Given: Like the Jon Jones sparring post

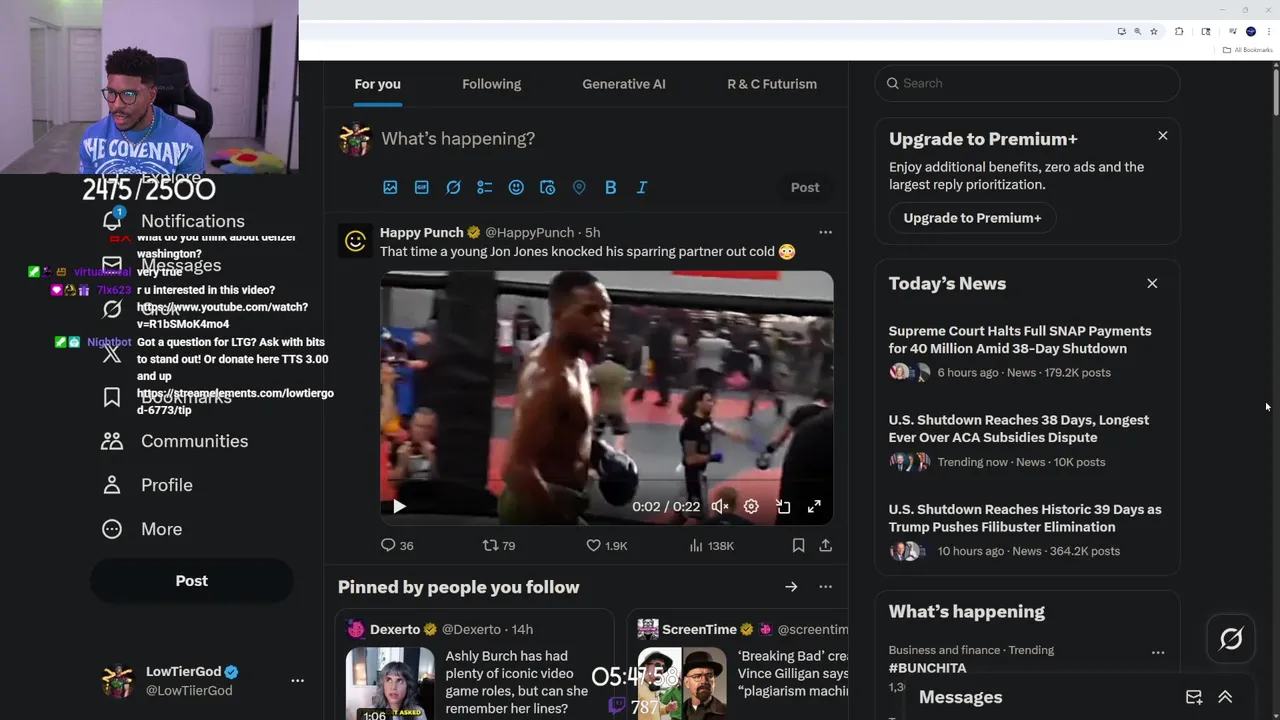Looking at the screenshot, I should pos(606,545).
